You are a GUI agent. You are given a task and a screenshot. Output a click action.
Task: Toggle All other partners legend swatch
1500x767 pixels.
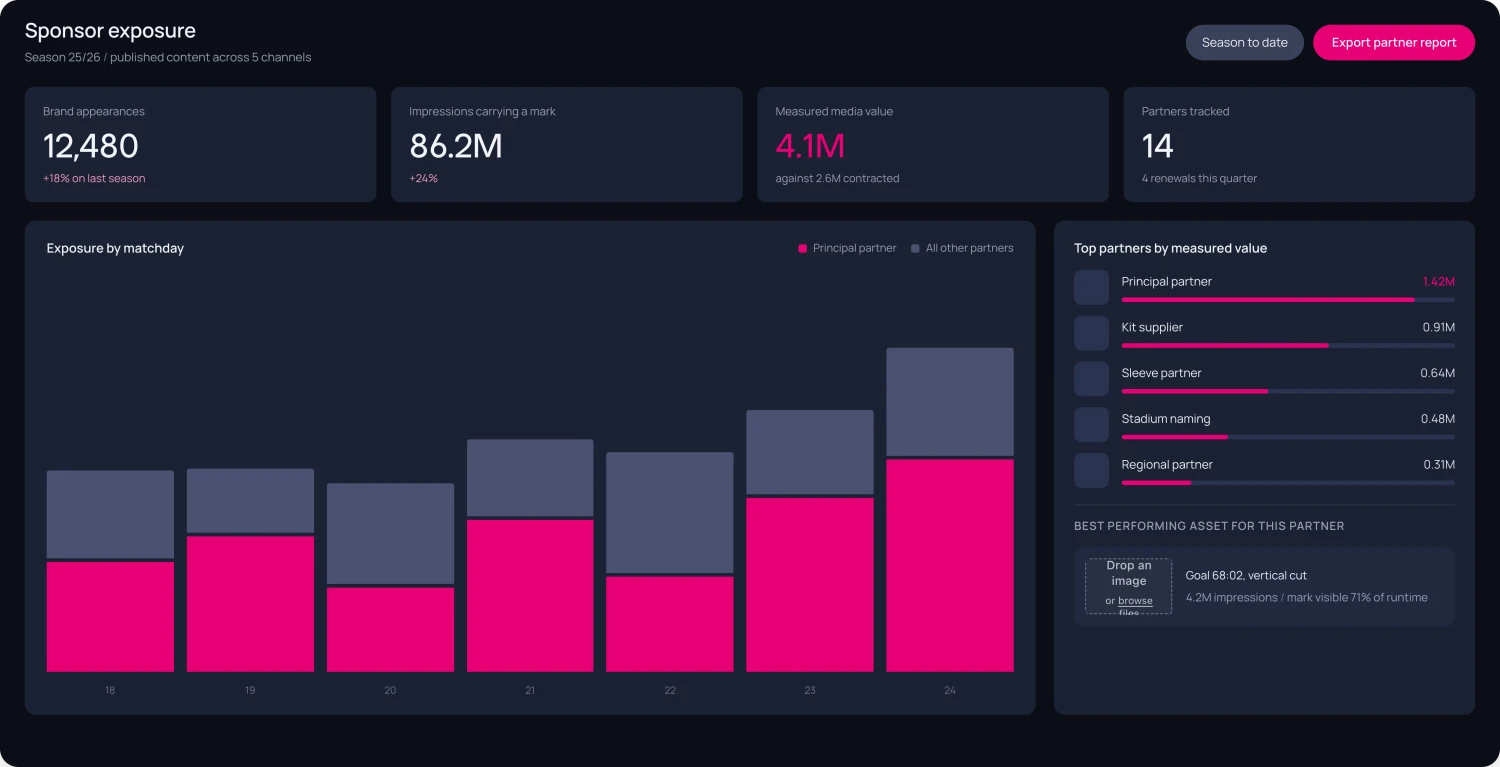[x=915, y=248]
